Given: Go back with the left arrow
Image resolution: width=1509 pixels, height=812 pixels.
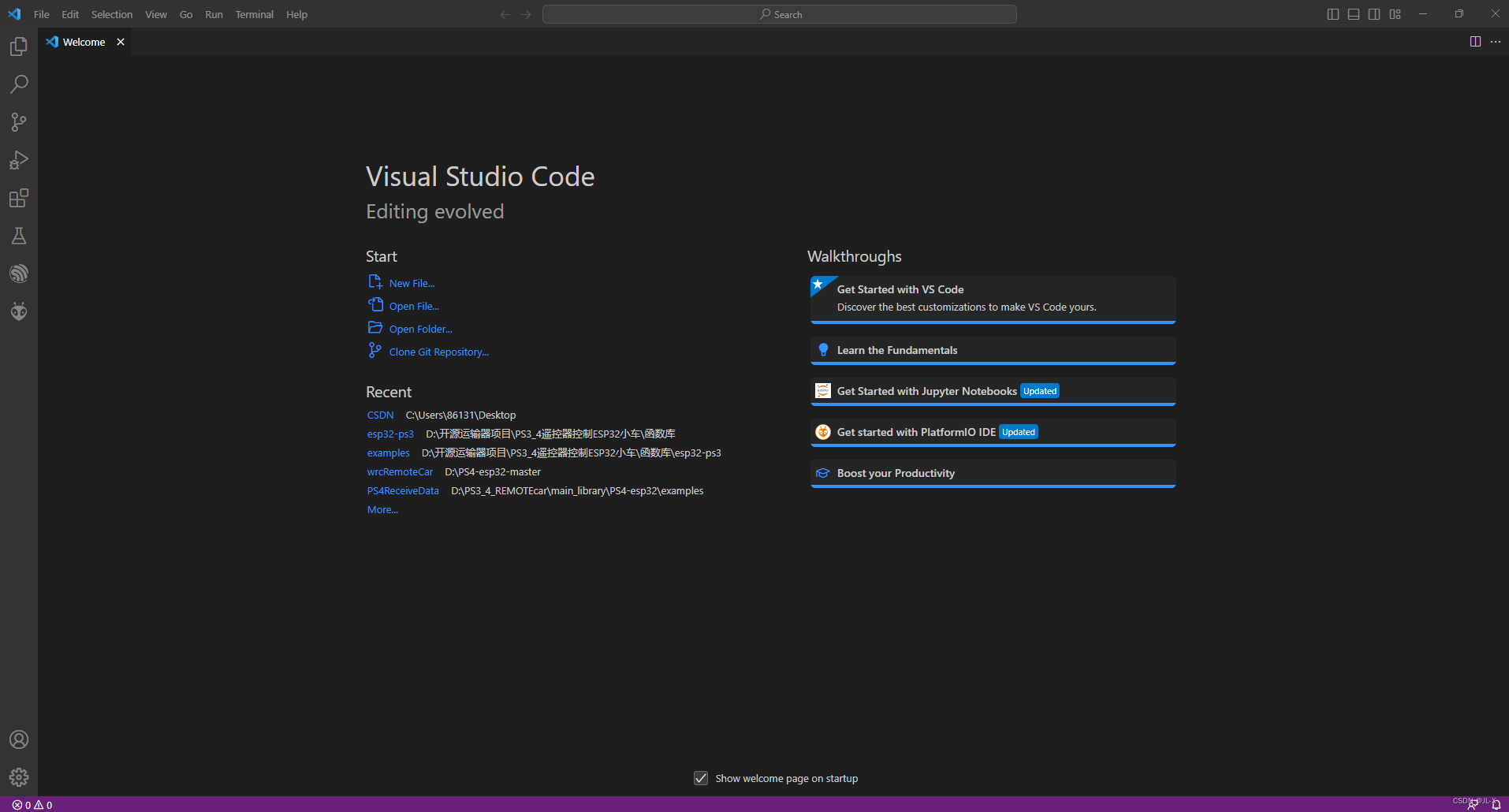Looking at the screenshot, I should click(x=505, y=14).
